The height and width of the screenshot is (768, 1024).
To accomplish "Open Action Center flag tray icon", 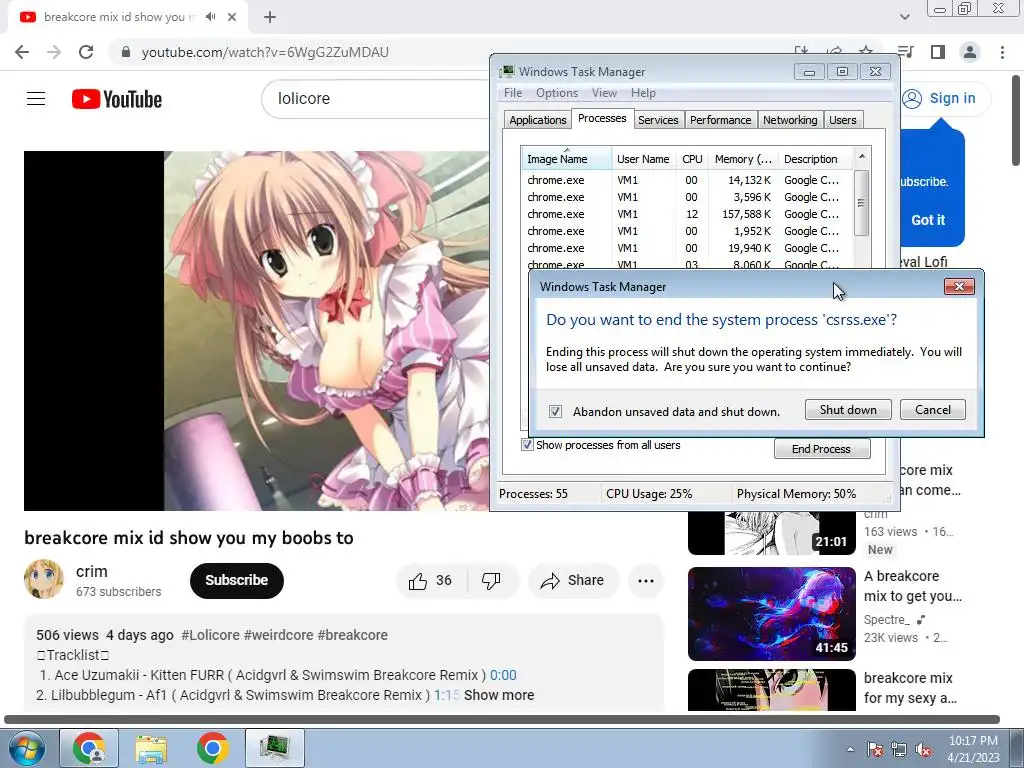I will (874, 749).
